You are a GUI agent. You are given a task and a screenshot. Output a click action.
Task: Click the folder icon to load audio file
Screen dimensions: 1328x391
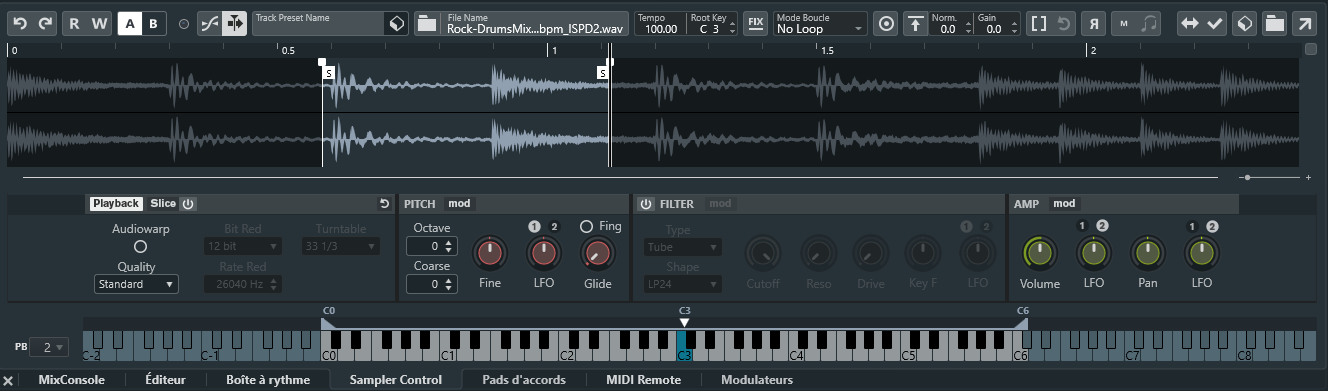pyautogui.click(x=427, y=23)
